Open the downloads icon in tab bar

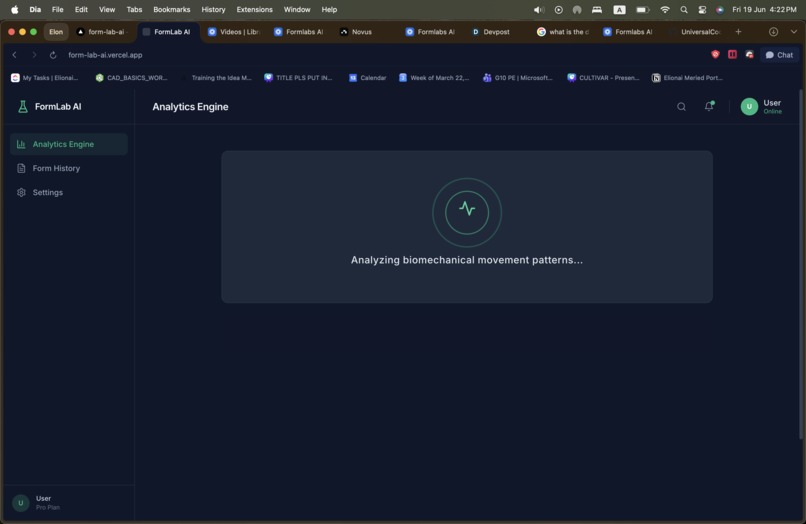(773, 32)
